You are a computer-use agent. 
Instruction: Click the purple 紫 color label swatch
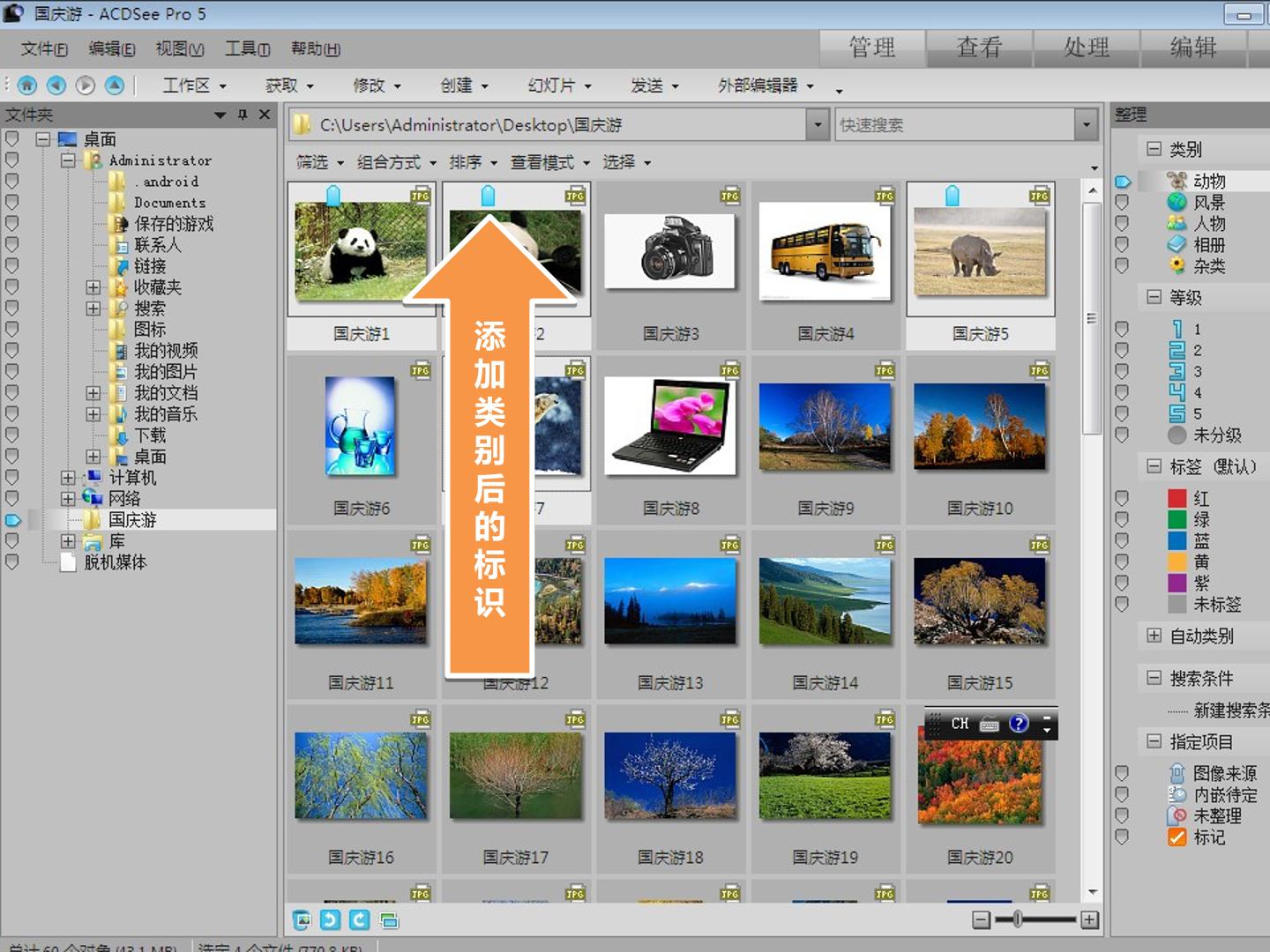click(x=1177, y=583)
